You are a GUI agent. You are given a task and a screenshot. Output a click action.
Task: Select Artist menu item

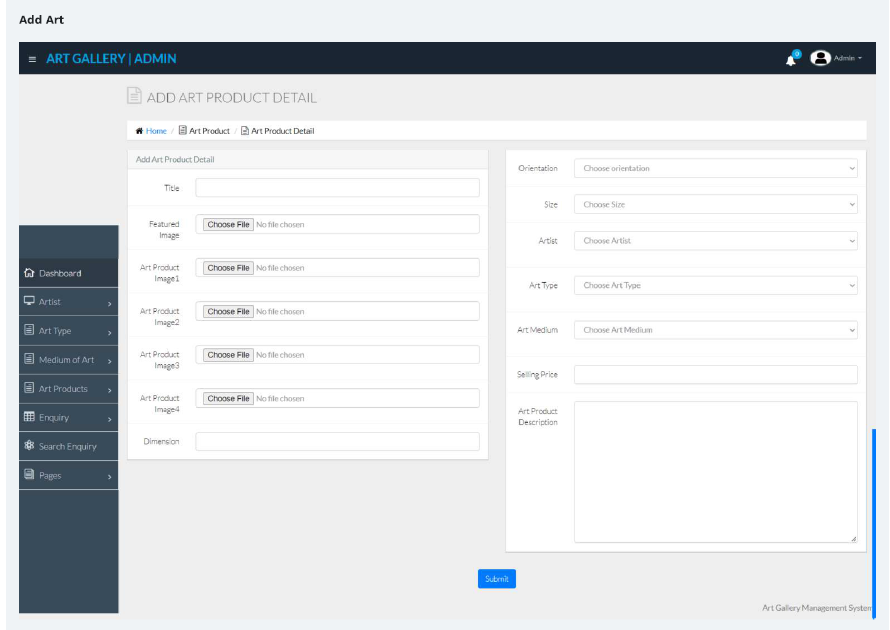[x=69, y=301]
